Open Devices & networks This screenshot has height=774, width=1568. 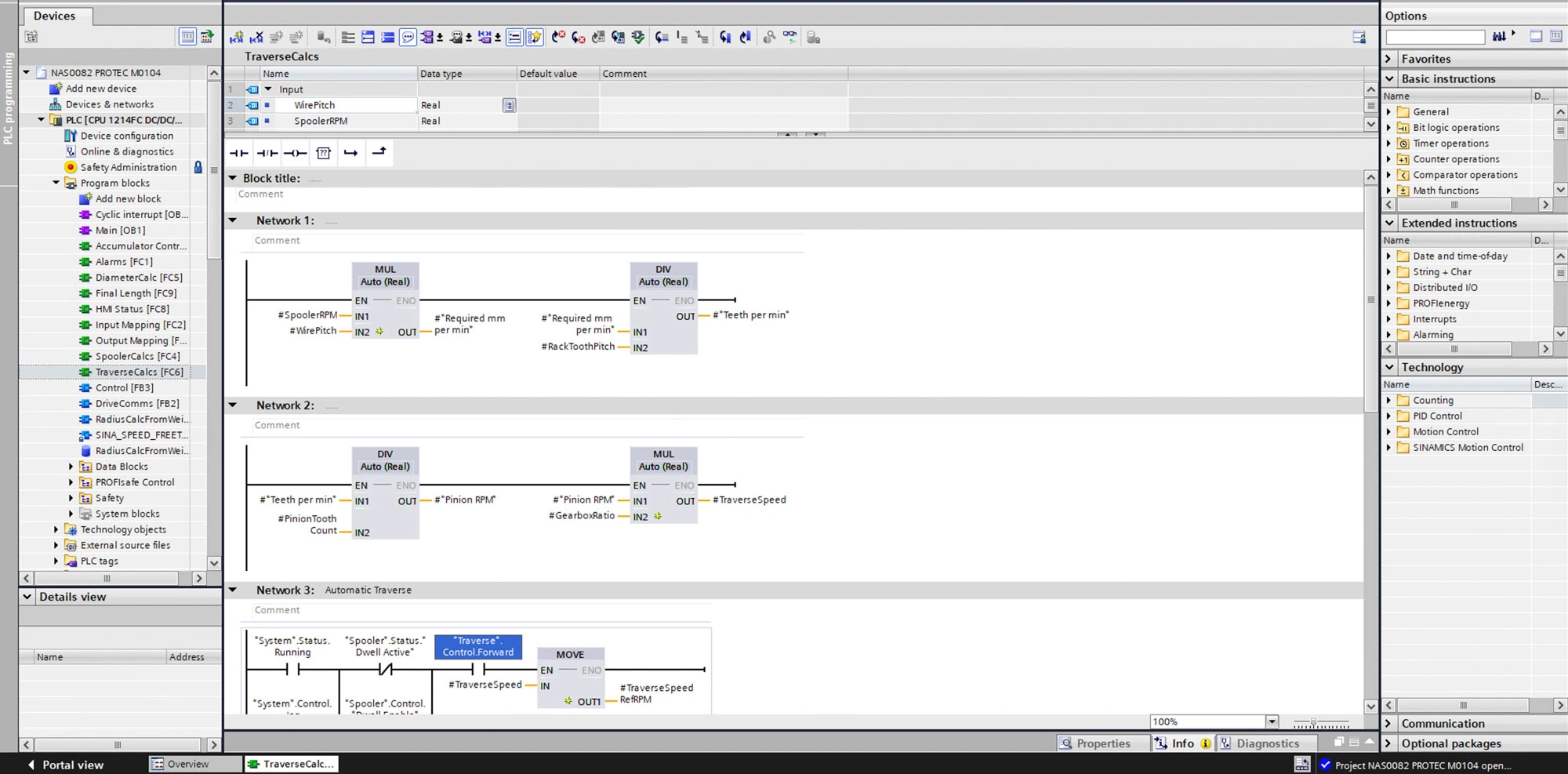click(110, 104)
